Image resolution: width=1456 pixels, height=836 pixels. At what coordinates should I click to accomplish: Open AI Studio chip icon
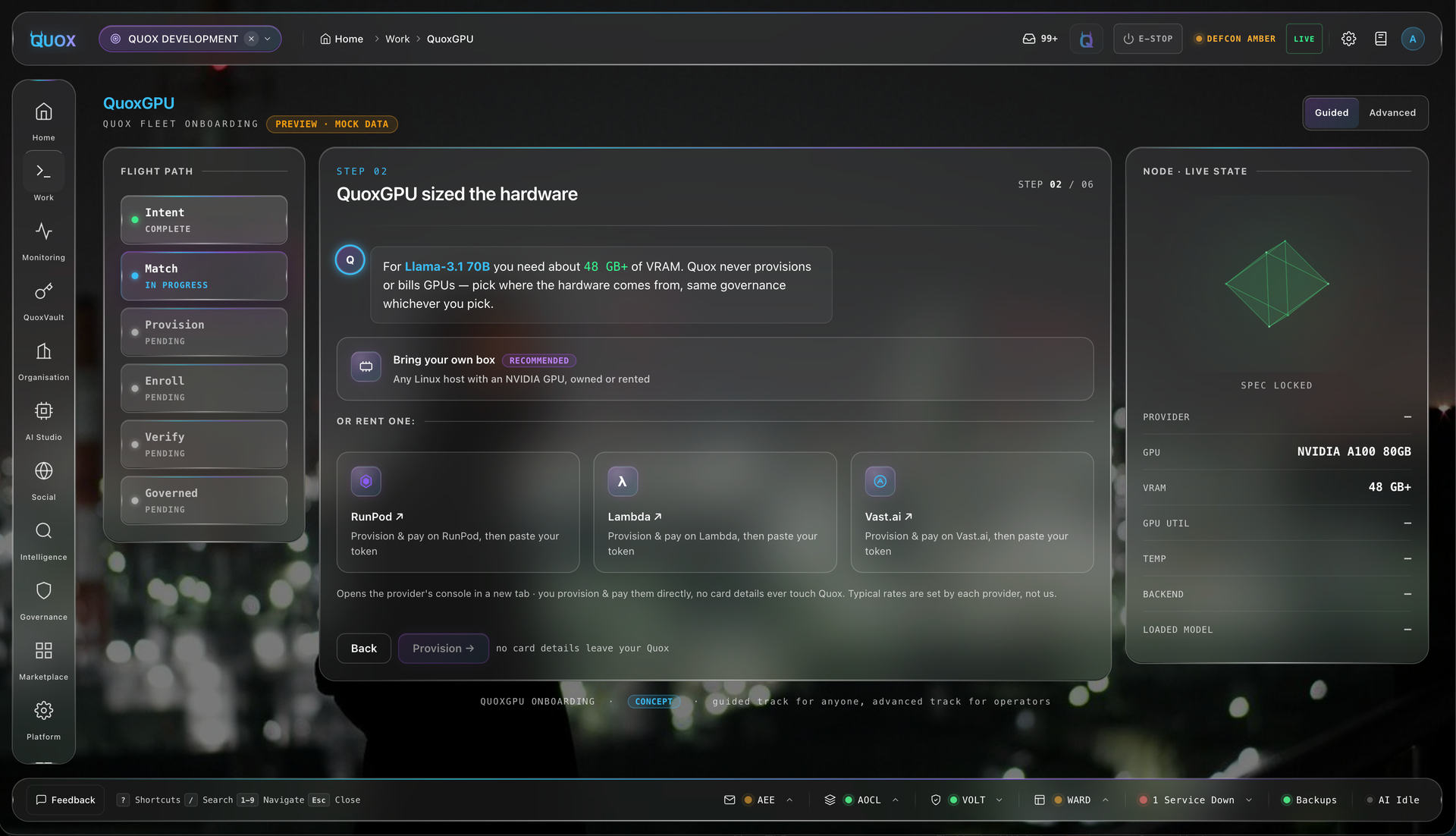43,411
